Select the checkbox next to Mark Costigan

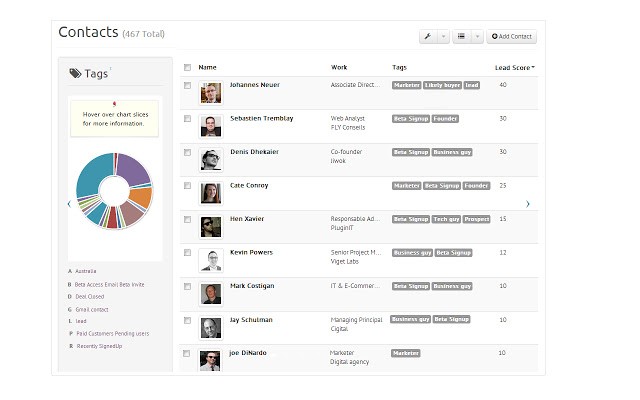(x=187, y=287)
